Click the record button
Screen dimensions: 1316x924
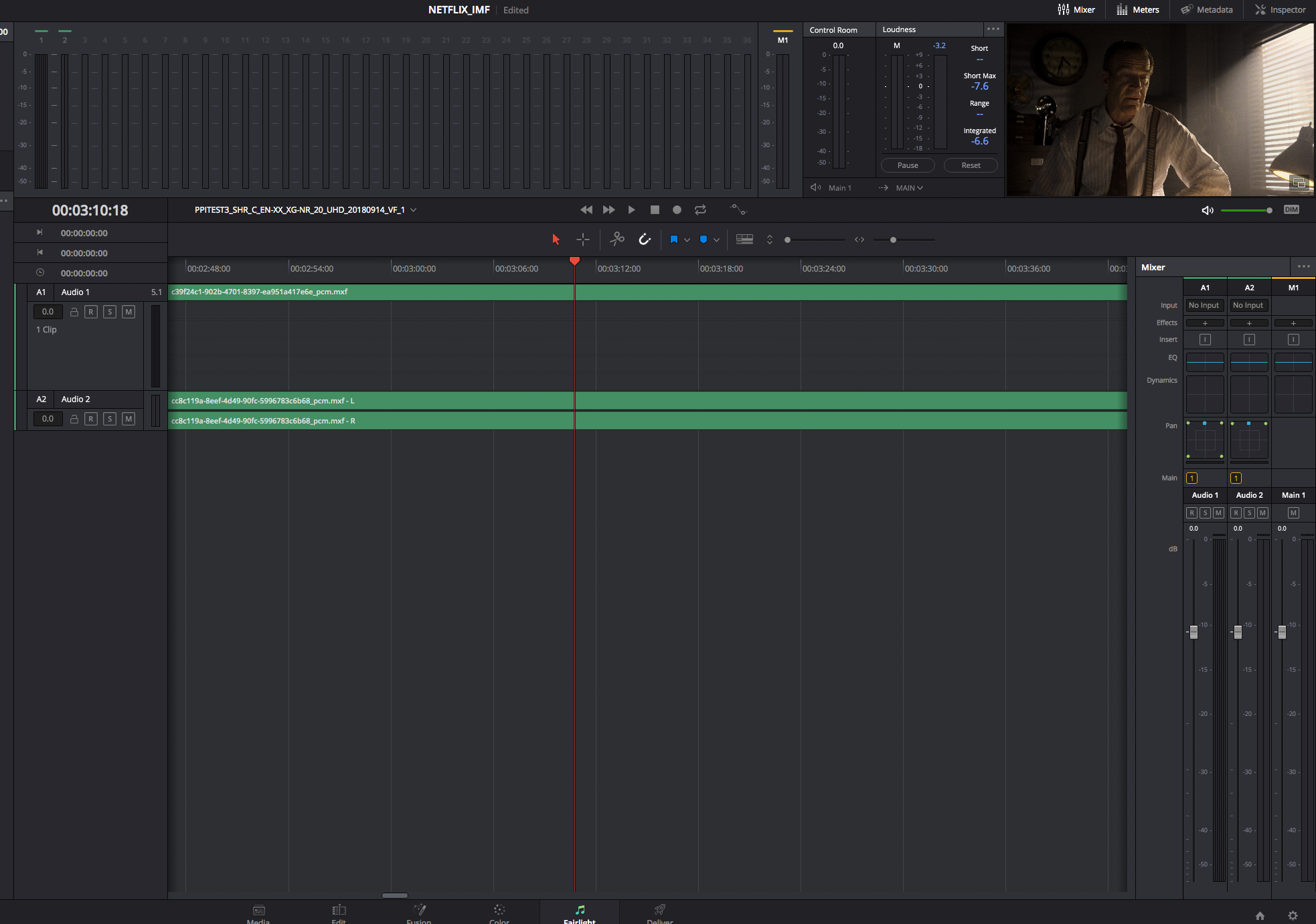point(677,210)
